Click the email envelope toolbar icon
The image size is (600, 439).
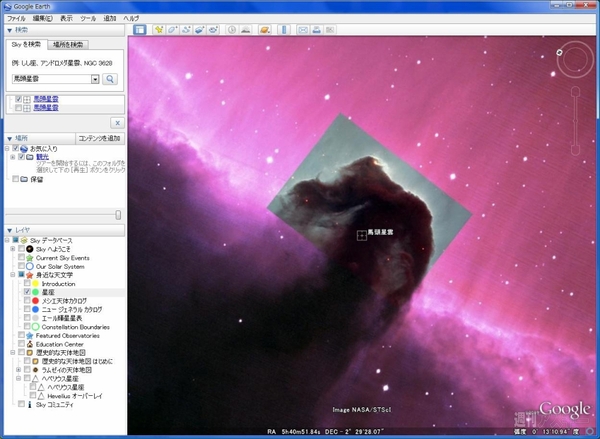coord(303,29)
